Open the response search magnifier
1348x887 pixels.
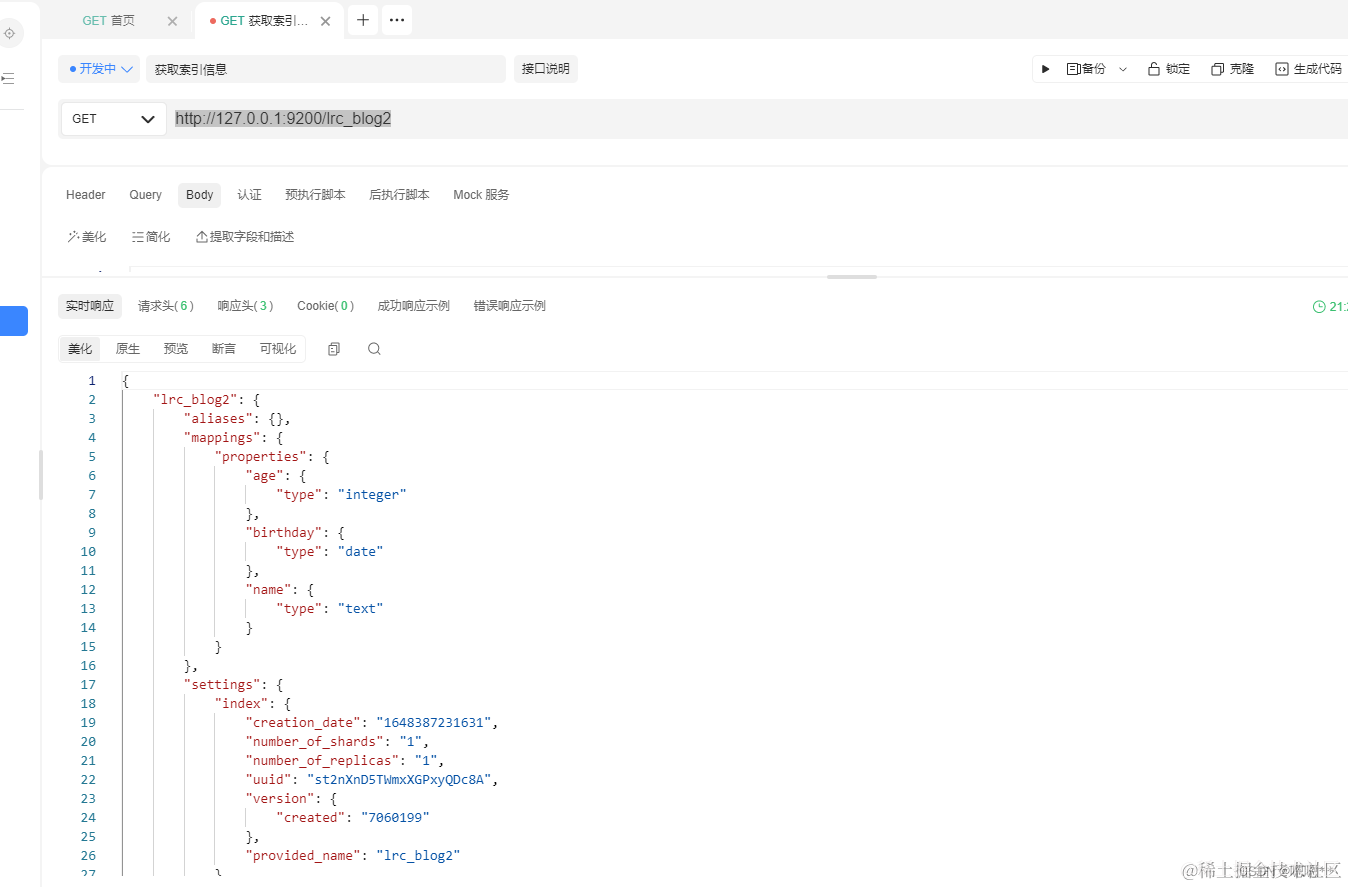(374, 349)
